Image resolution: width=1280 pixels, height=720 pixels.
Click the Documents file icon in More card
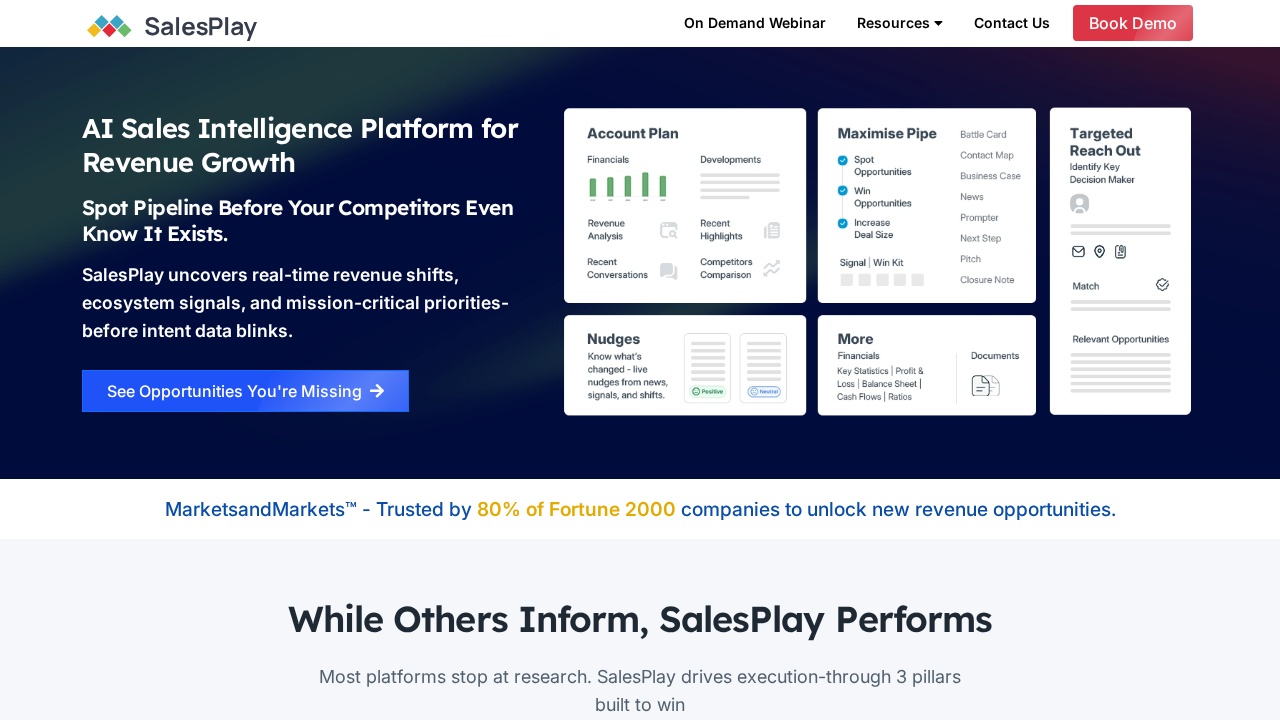click(985, 385)
